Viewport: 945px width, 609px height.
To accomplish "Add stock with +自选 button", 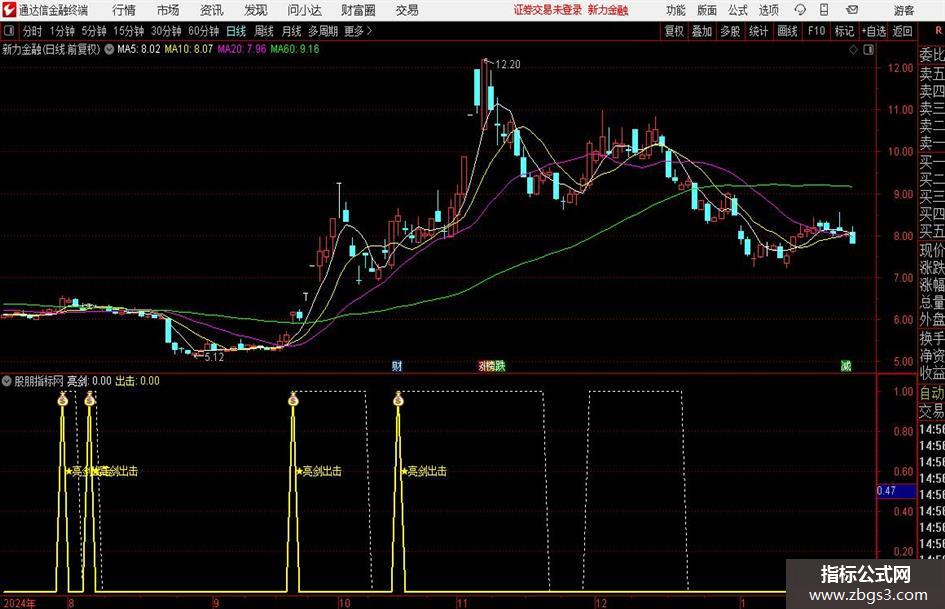I will click(x=874, y=31).
